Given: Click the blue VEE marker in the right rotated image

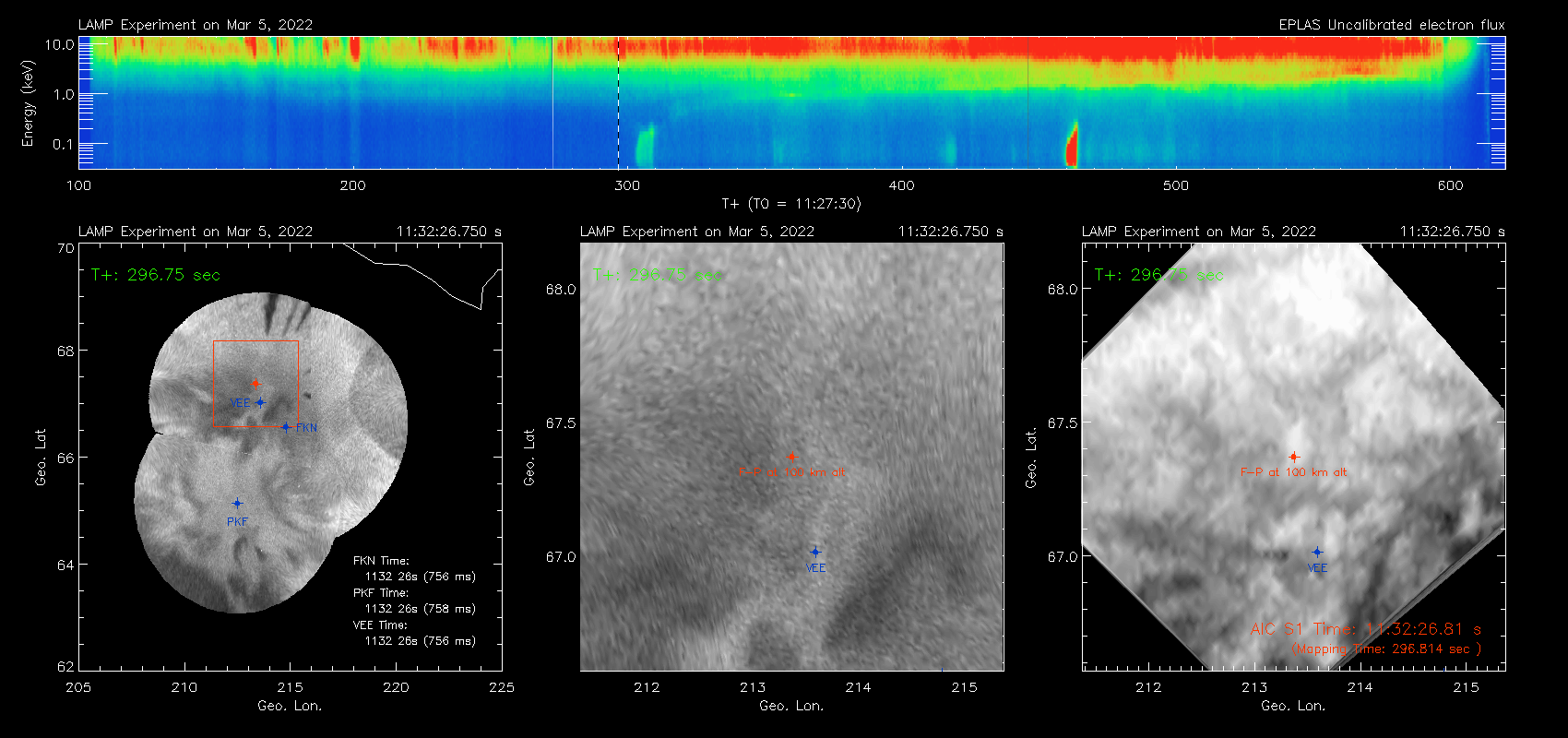Looking at the screenshot, I should tap(1317, 552).
